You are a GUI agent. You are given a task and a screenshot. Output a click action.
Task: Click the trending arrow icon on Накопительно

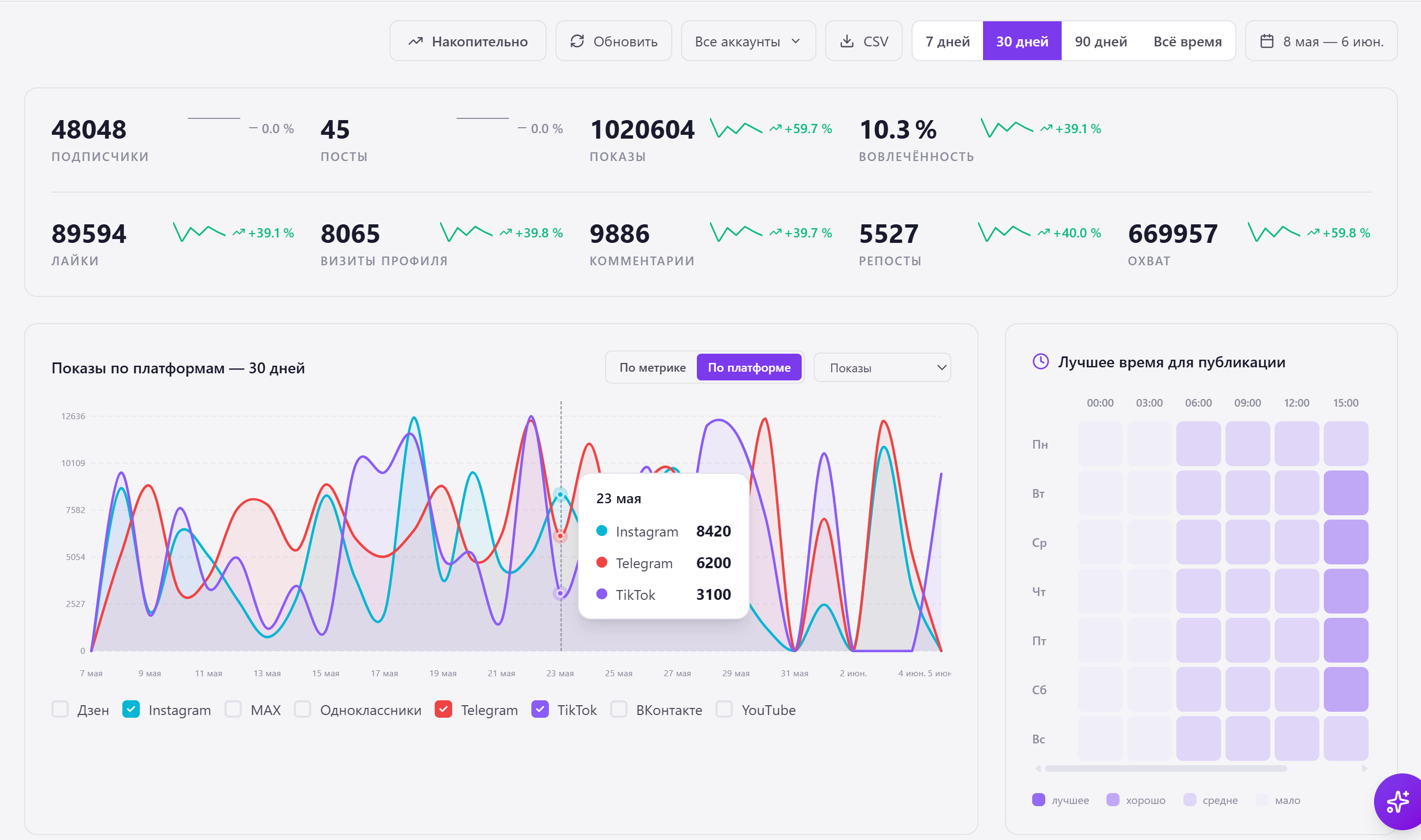click(x=416, y=41)
